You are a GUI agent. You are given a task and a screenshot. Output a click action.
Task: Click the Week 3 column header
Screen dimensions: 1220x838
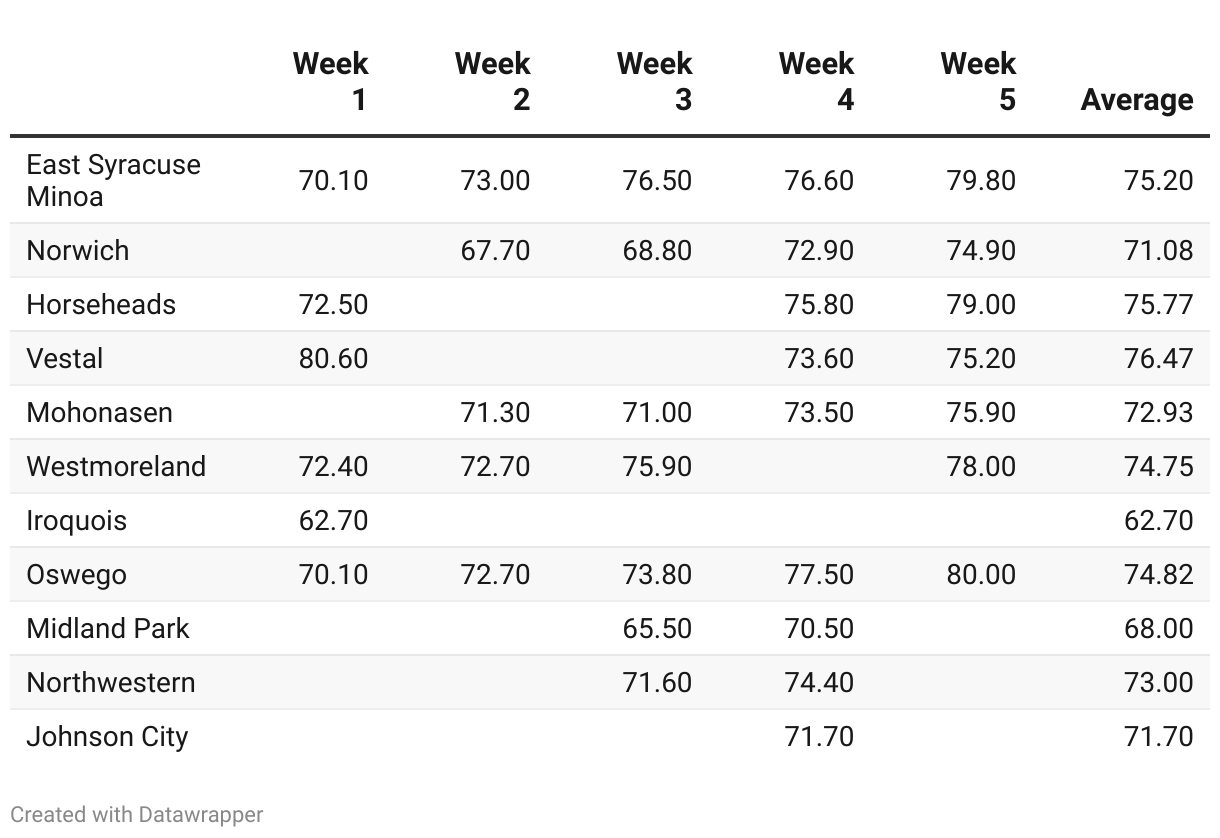coord(655,81)
